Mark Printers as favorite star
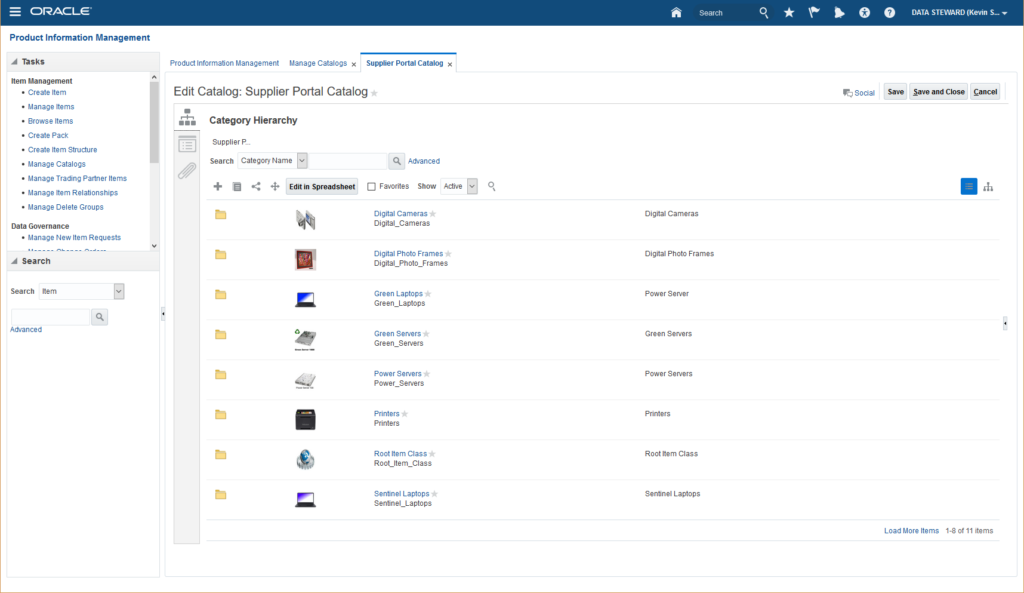 405,413
